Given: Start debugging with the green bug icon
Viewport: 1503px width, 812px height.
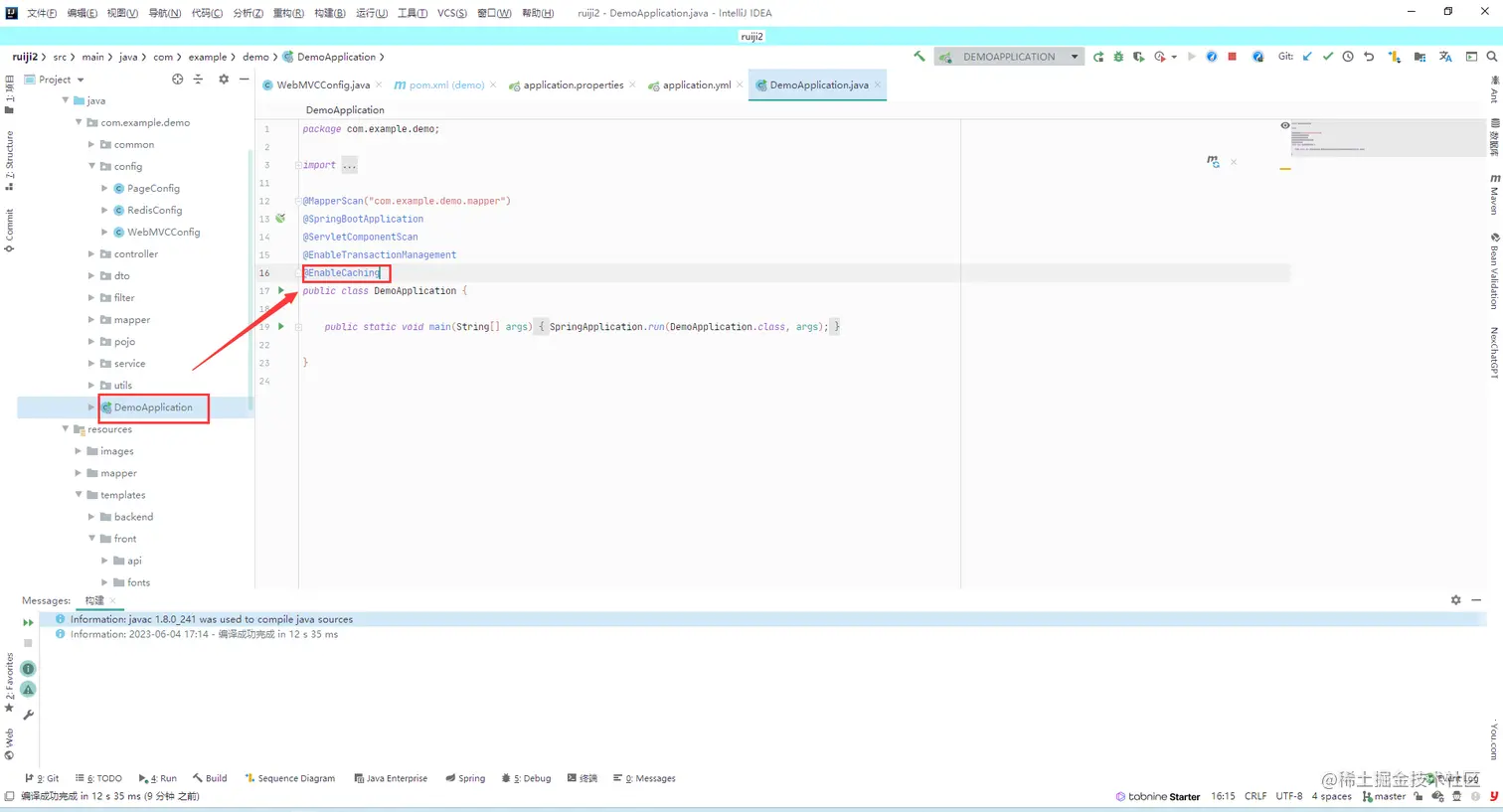Looking at the screenshot, I should 1118,57.
